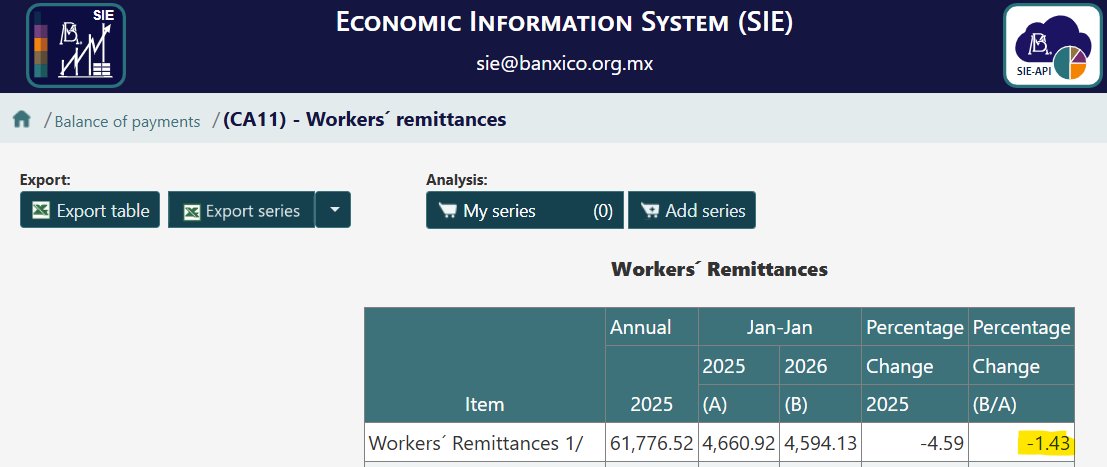1107x467 pixels.
Task: Expand the Export series dropdown arrow
Action: click(333, 210)
